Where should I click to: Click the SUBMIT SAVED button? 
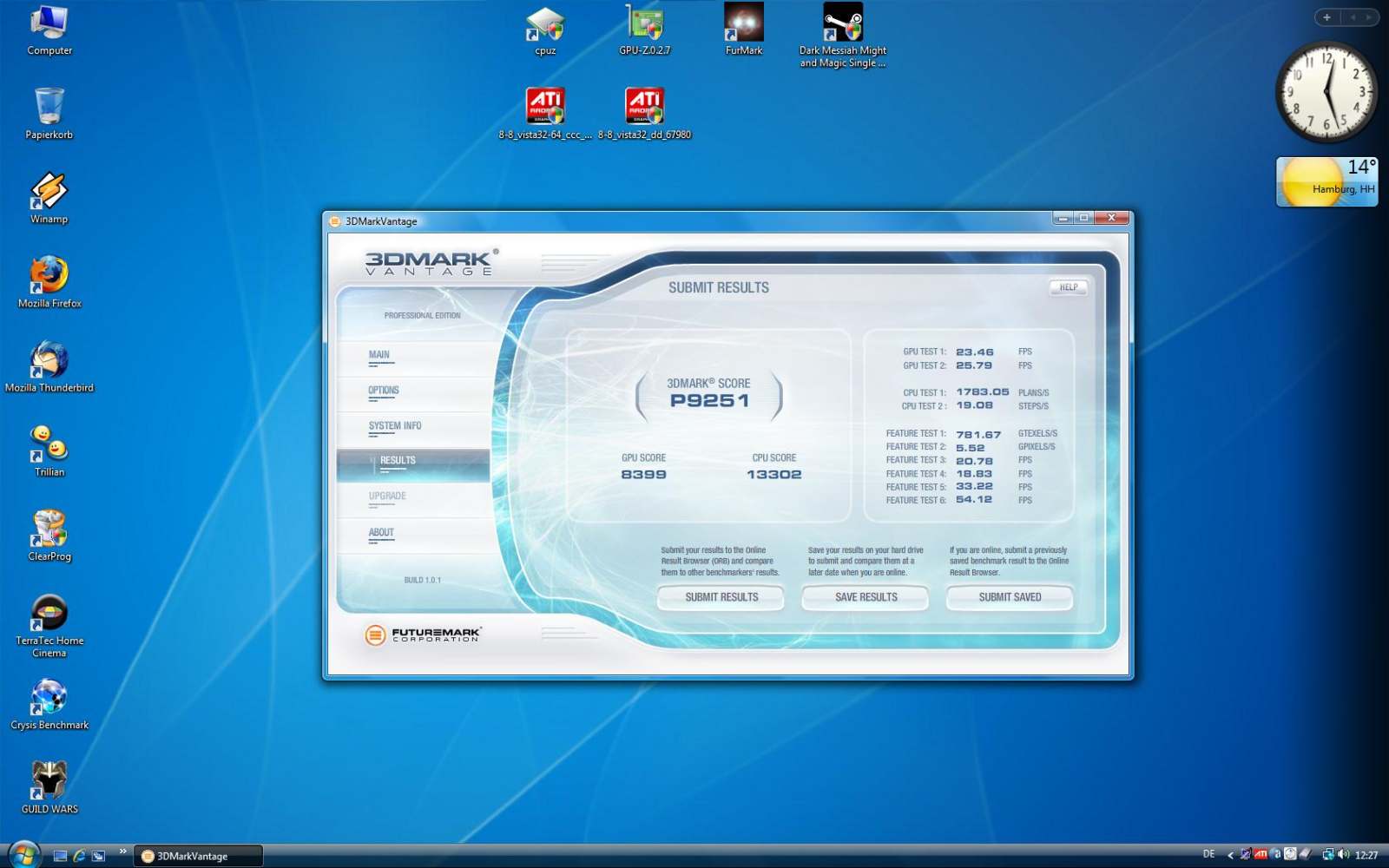coord(1010,597)
